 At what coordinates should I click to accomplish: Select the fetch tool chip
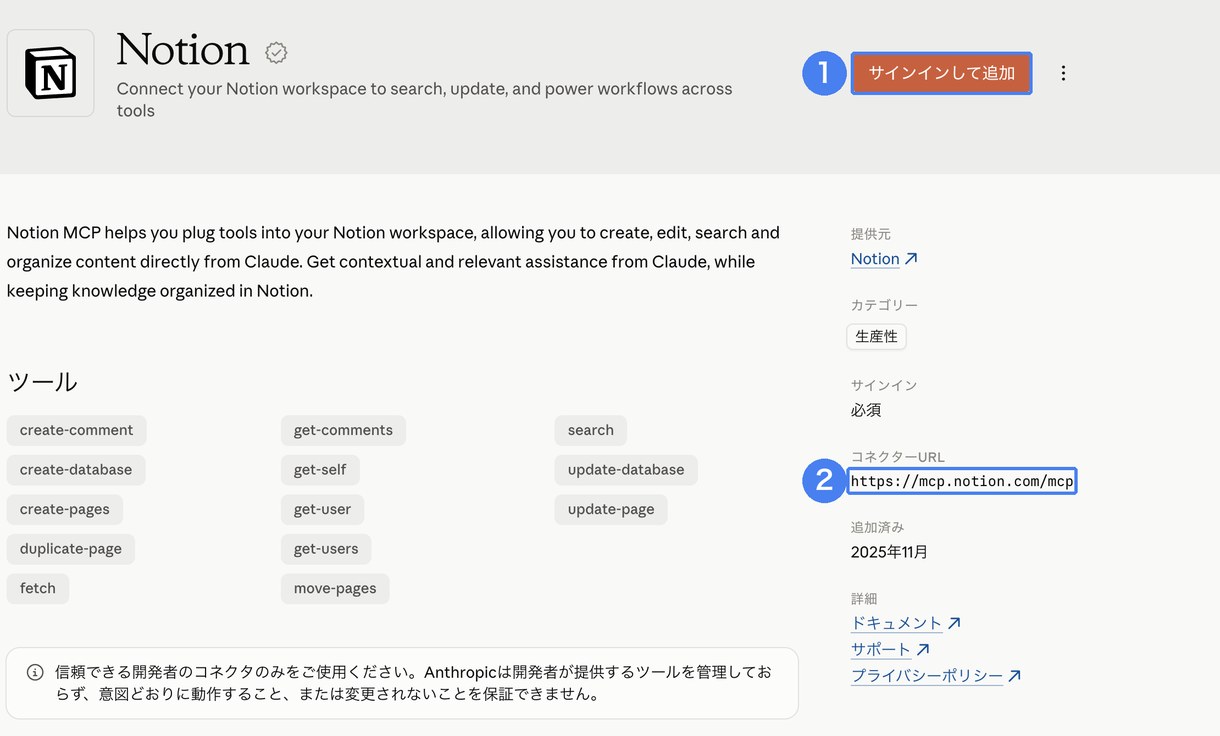(x=38, y=588)
